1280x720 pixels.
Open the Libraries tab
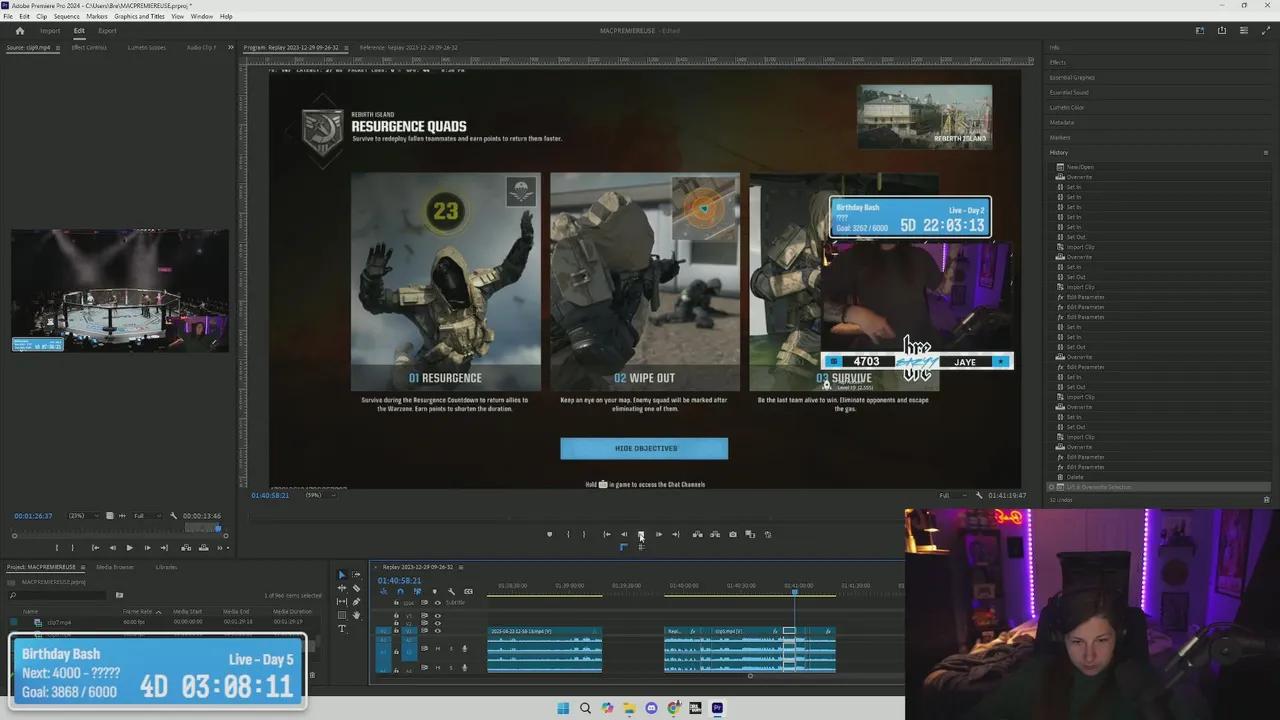(x=166, y=567)
